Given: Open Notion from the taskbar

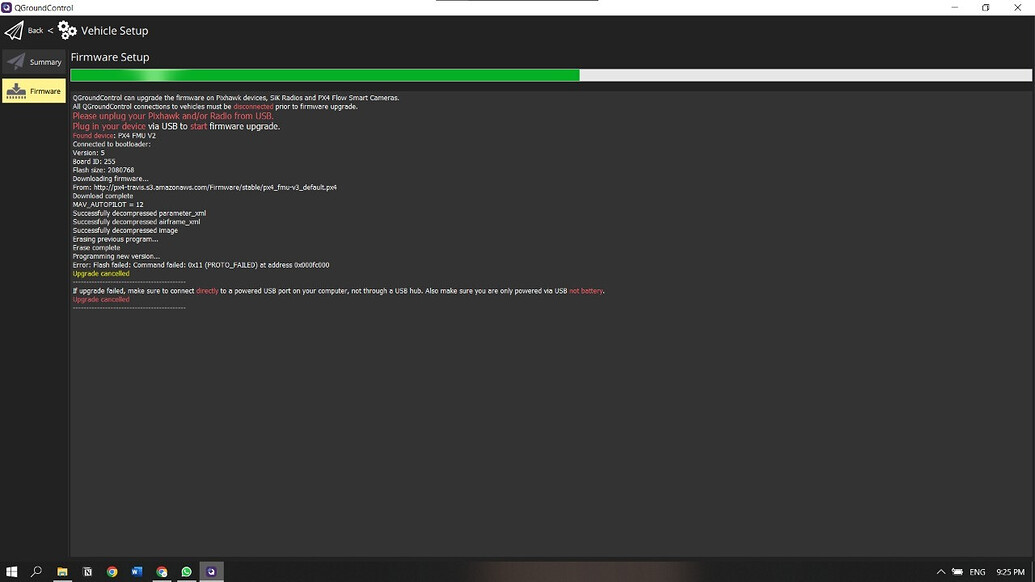Looking at the screenshot, I should coord(87,572).
